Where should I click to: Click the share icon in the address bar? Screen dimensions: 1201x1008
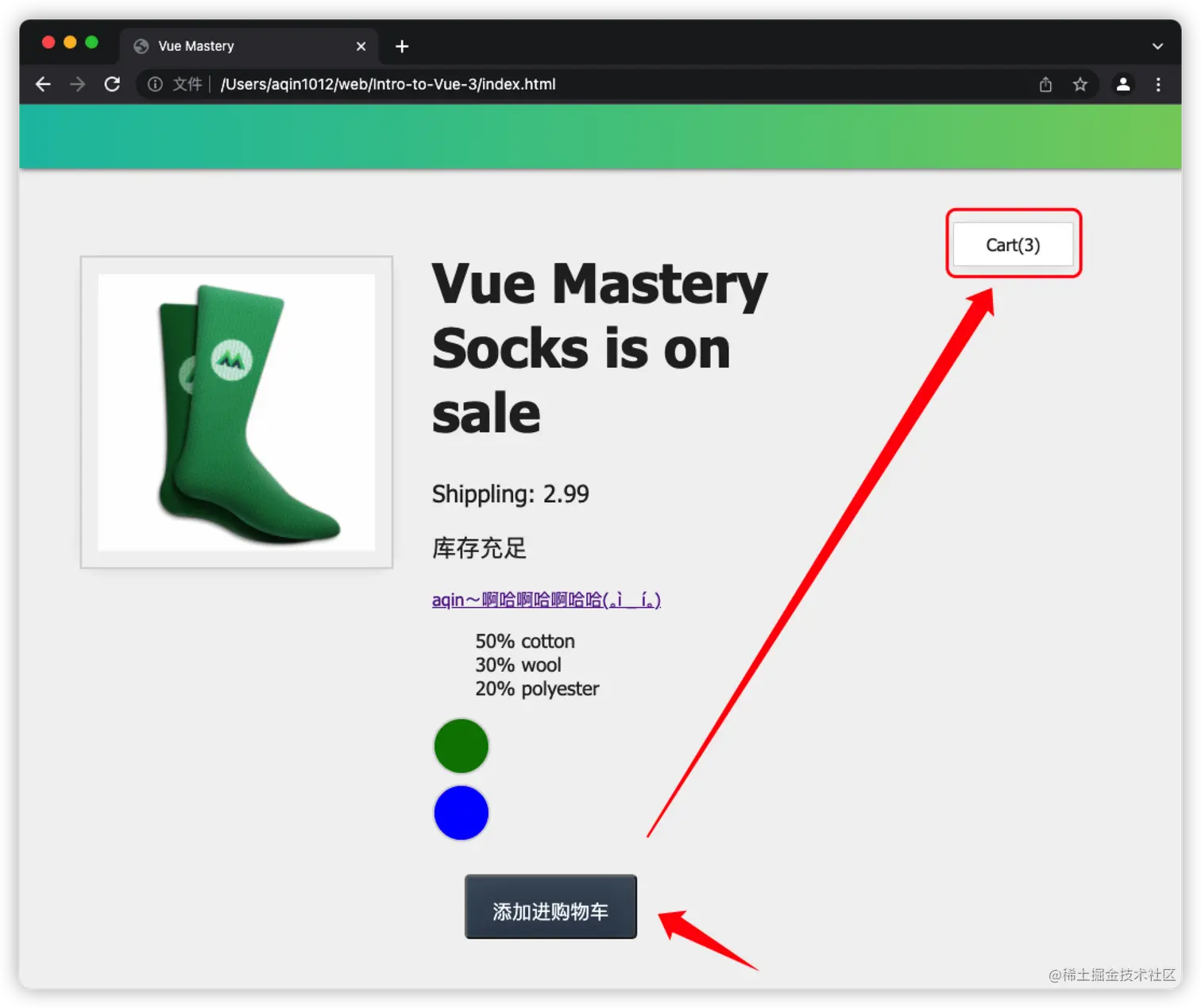[x=1045, y=84]
